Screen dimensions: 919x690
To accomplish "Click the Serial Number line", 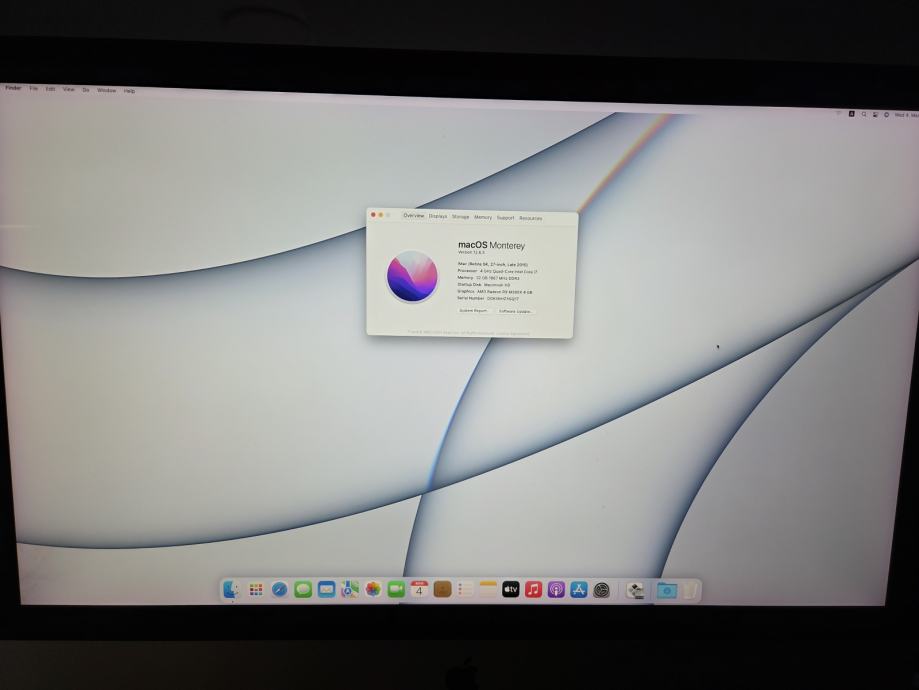I will click(488, 298).
